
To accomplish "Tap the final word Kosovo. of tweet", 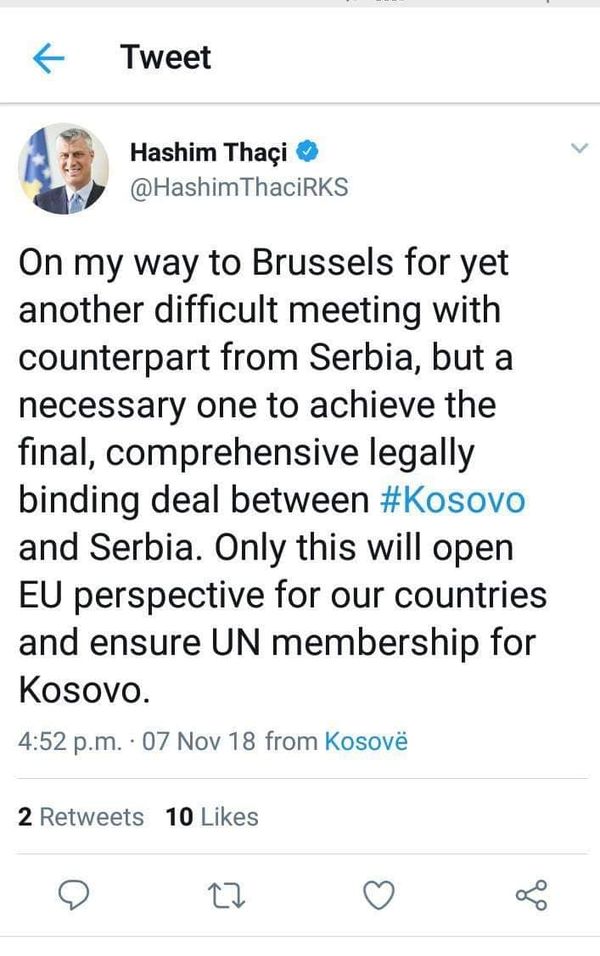I will click(84, 690).
